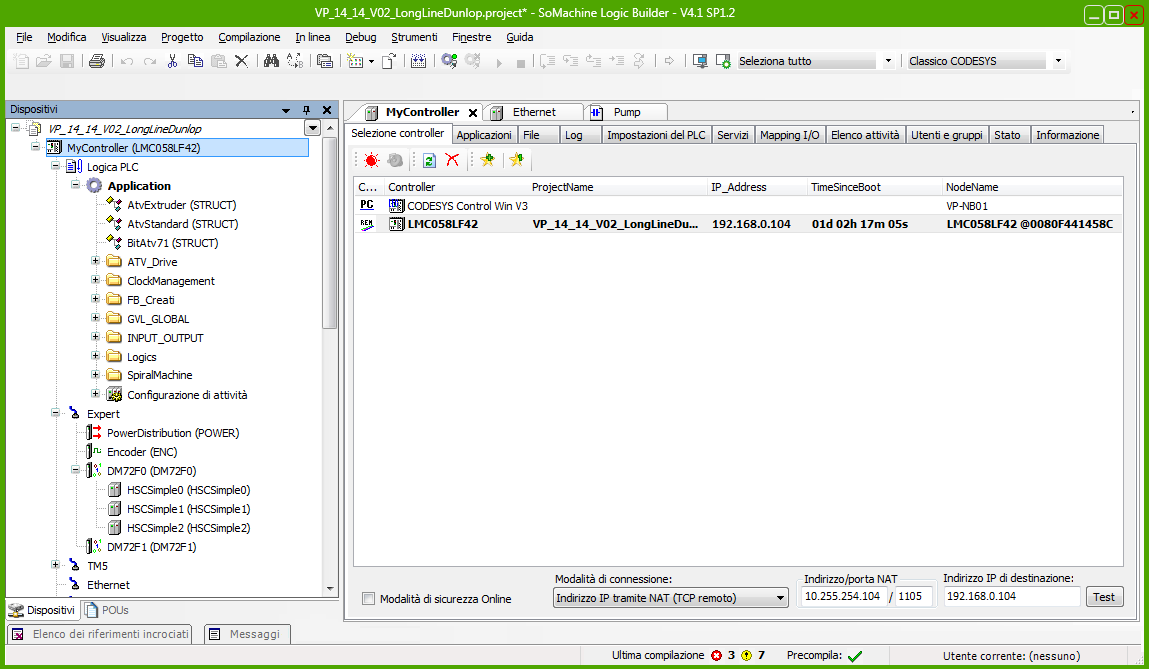
Task: Click the star with number one favorite icon
Action: click(517, 160)
